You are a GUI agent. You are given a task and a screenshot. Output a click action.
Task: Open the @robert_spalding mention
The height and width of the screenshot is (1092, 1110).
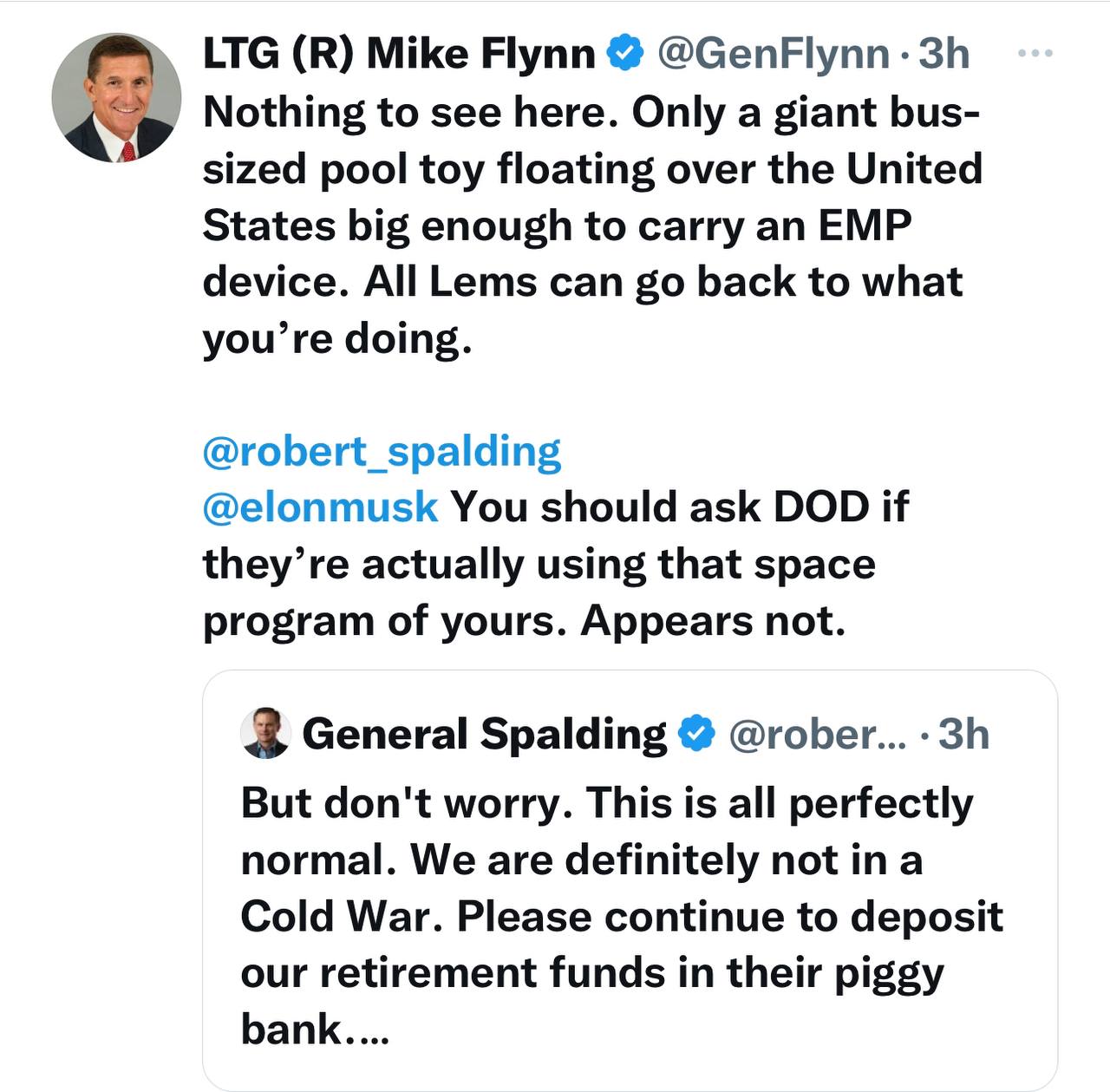(382, 451)
